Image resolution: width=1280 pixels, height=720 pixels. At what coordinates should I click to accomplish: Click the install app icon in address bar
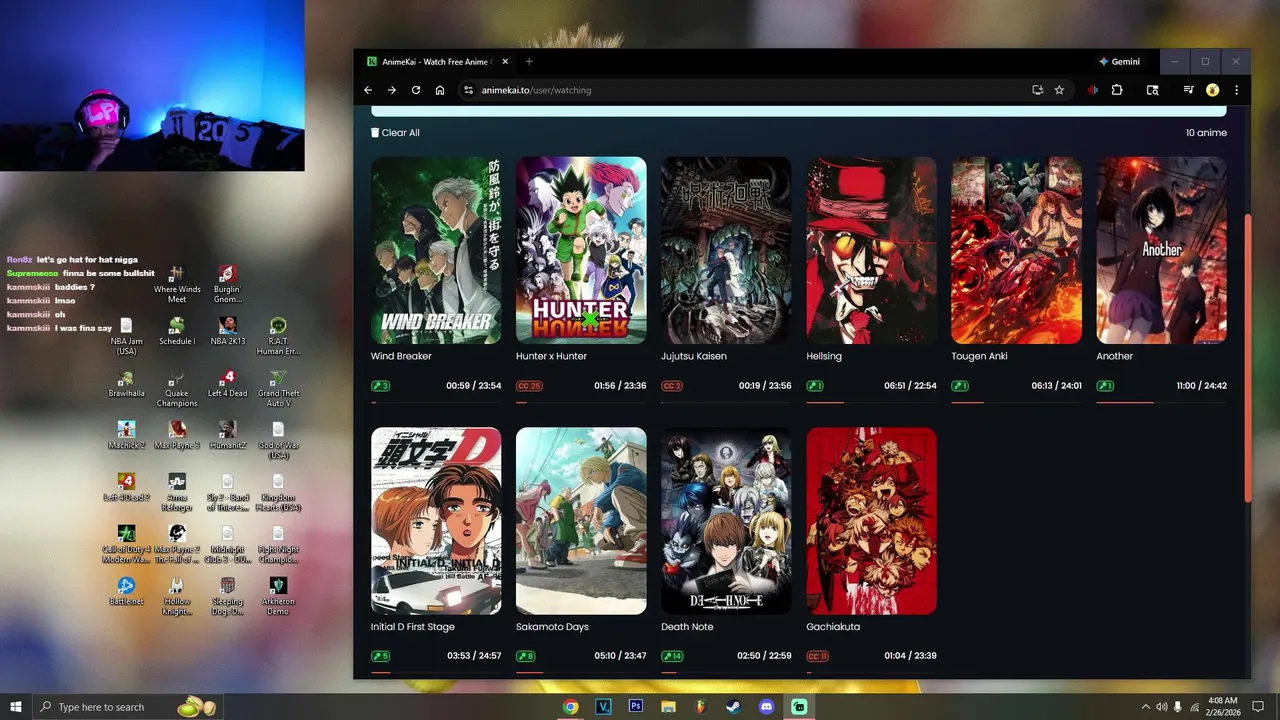click(1037, 90)
